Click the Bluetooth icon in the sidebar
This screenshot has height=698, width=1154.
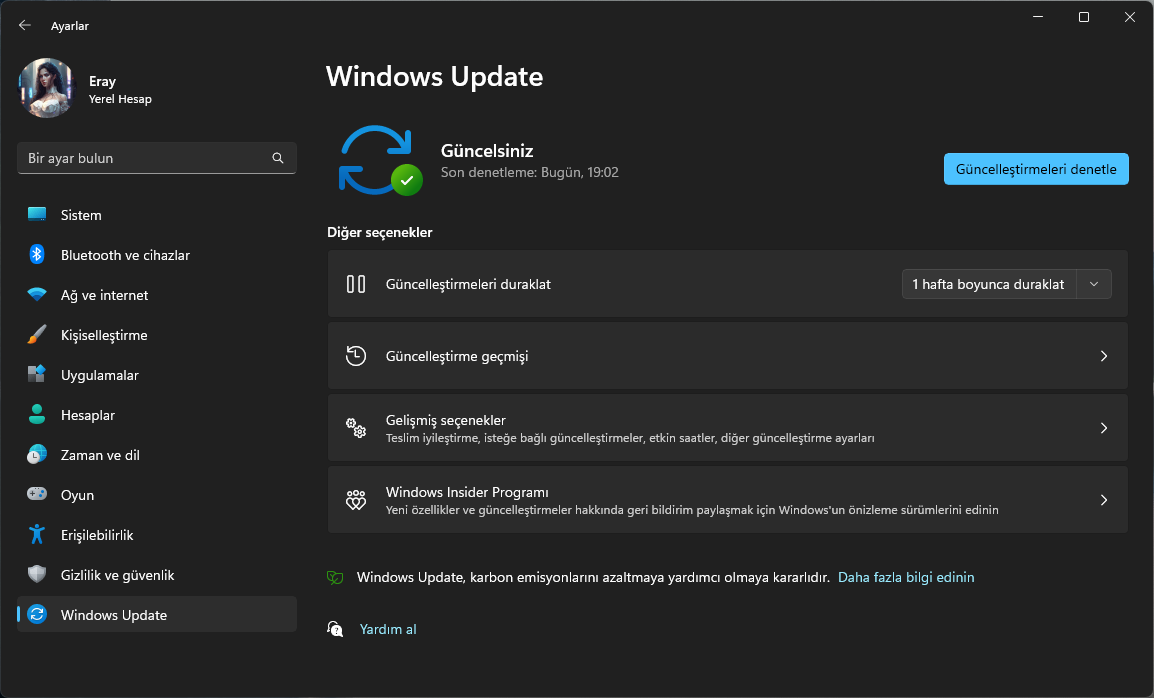pos(37,255)
